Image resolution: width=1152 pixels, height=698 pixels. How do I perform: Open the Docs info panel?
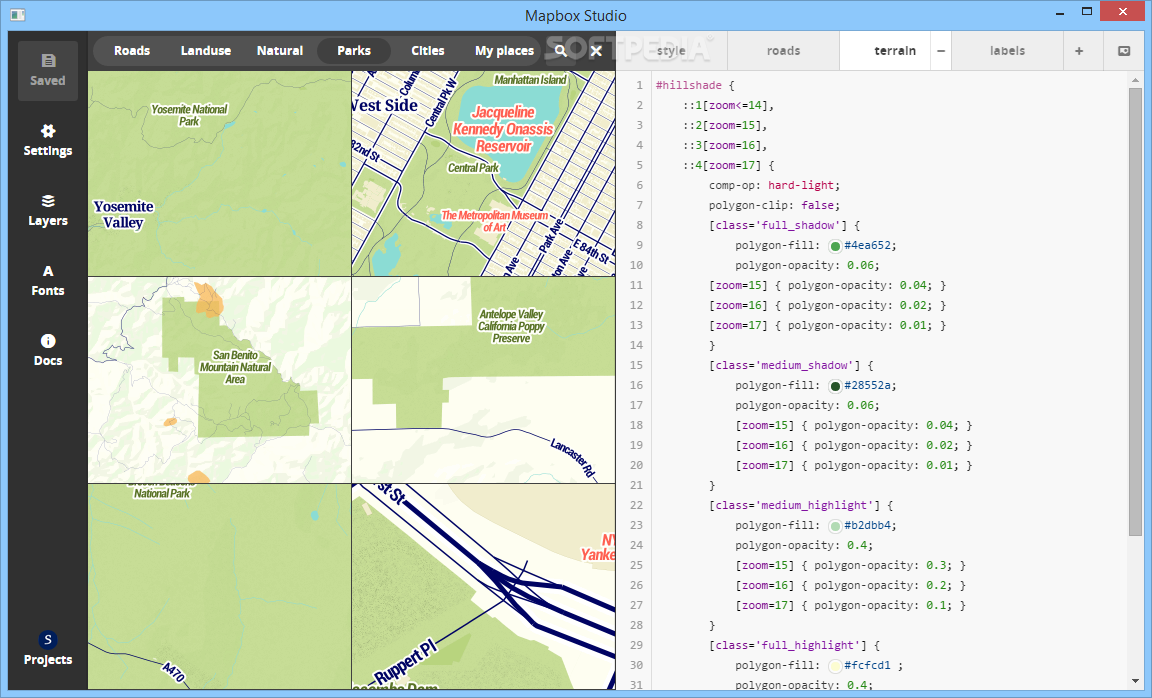[48, 350]
